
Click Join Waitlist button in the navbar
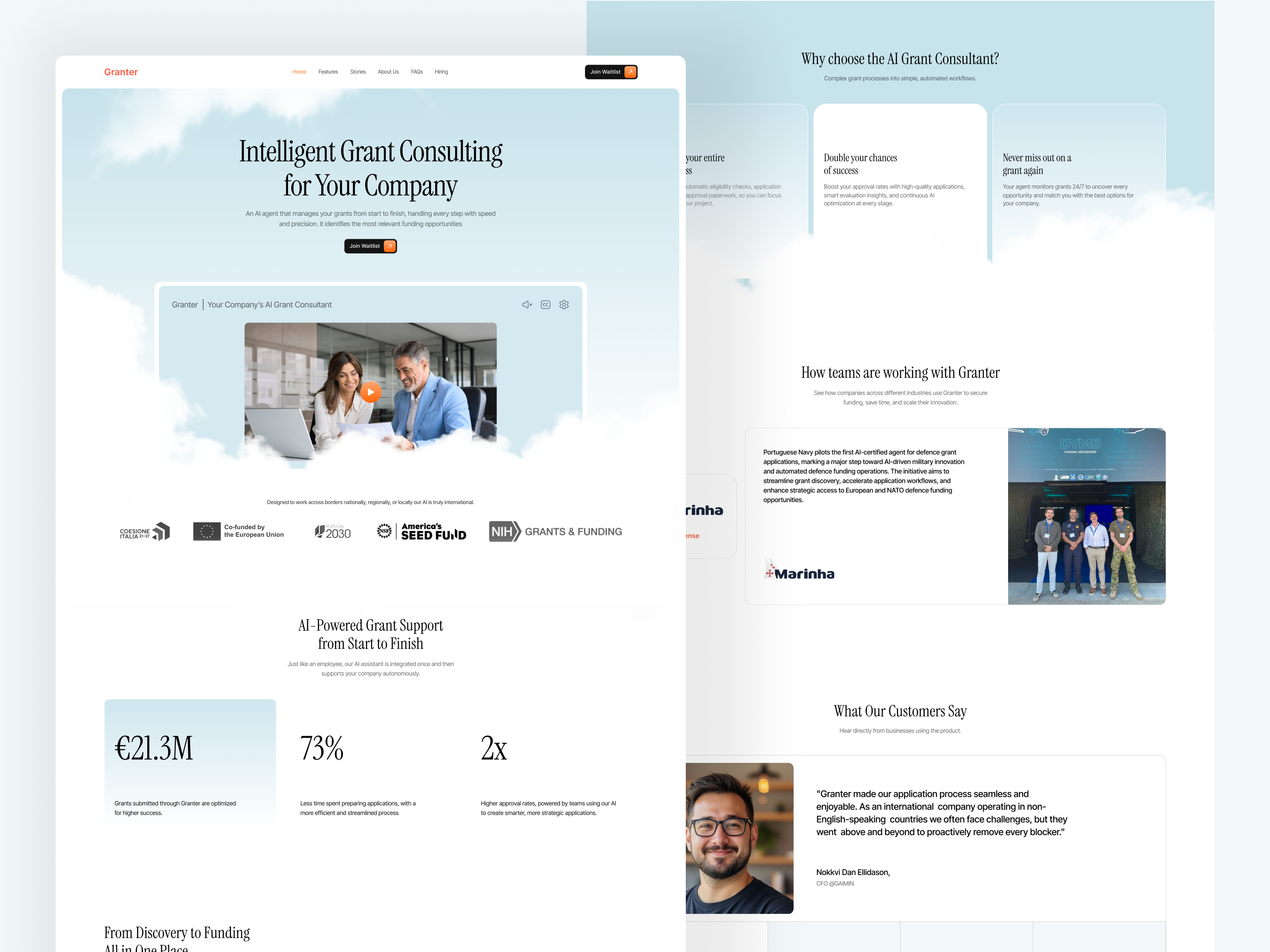click(611, 72)
